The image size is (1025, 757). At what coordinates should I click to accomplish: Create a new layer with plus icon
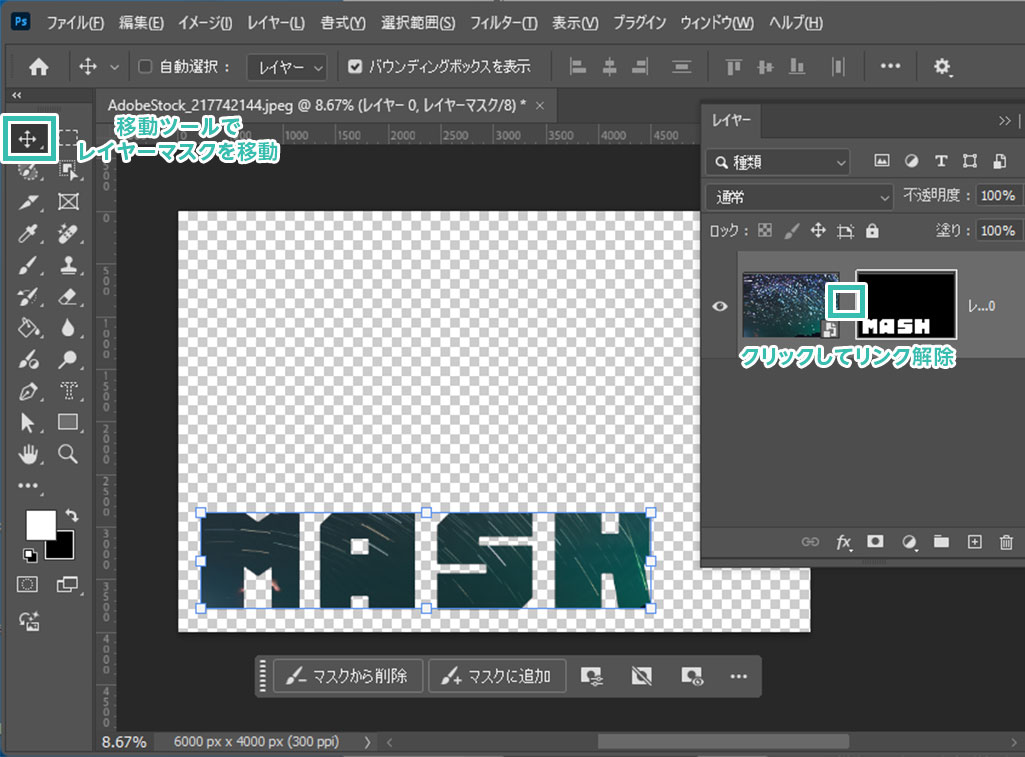pos(975,542)
